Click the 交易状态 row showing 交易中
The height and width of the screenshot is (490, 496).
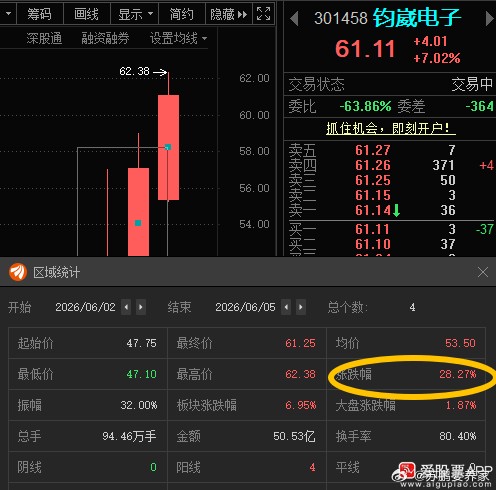pyautogui.click(x=390, y=84)
